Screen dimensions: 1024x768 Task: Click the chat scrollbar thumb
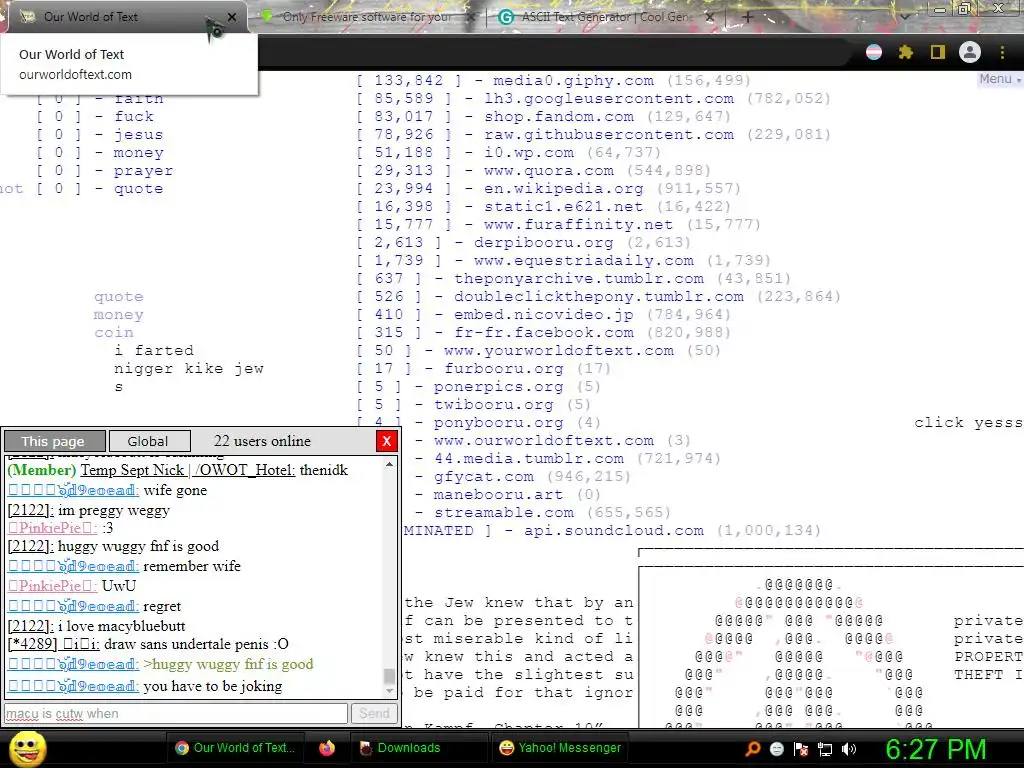click(390, 675)
